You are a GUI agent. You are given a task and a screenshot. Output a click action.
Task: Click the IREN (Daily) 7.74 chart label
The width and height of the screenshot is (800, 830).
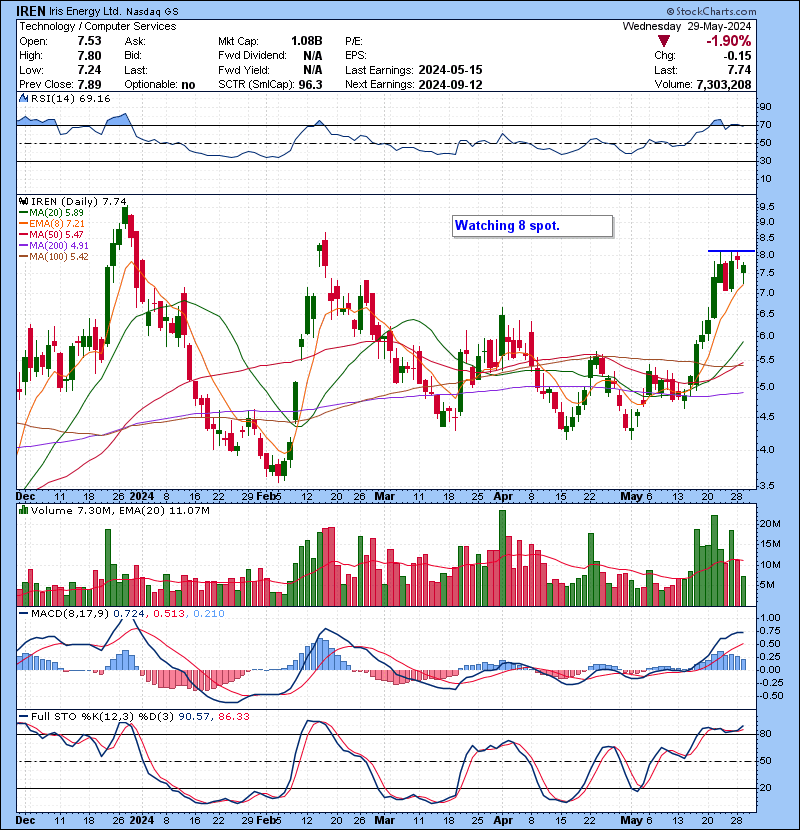(79, 202)
